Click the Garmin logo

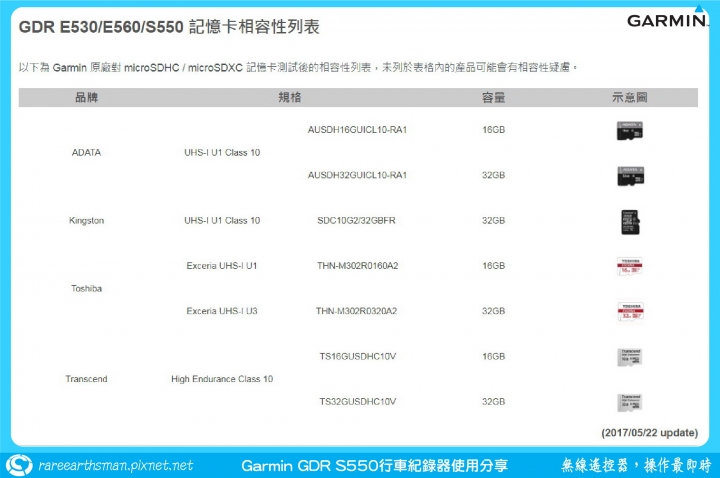pyautogui.click(x=667, y=17)
